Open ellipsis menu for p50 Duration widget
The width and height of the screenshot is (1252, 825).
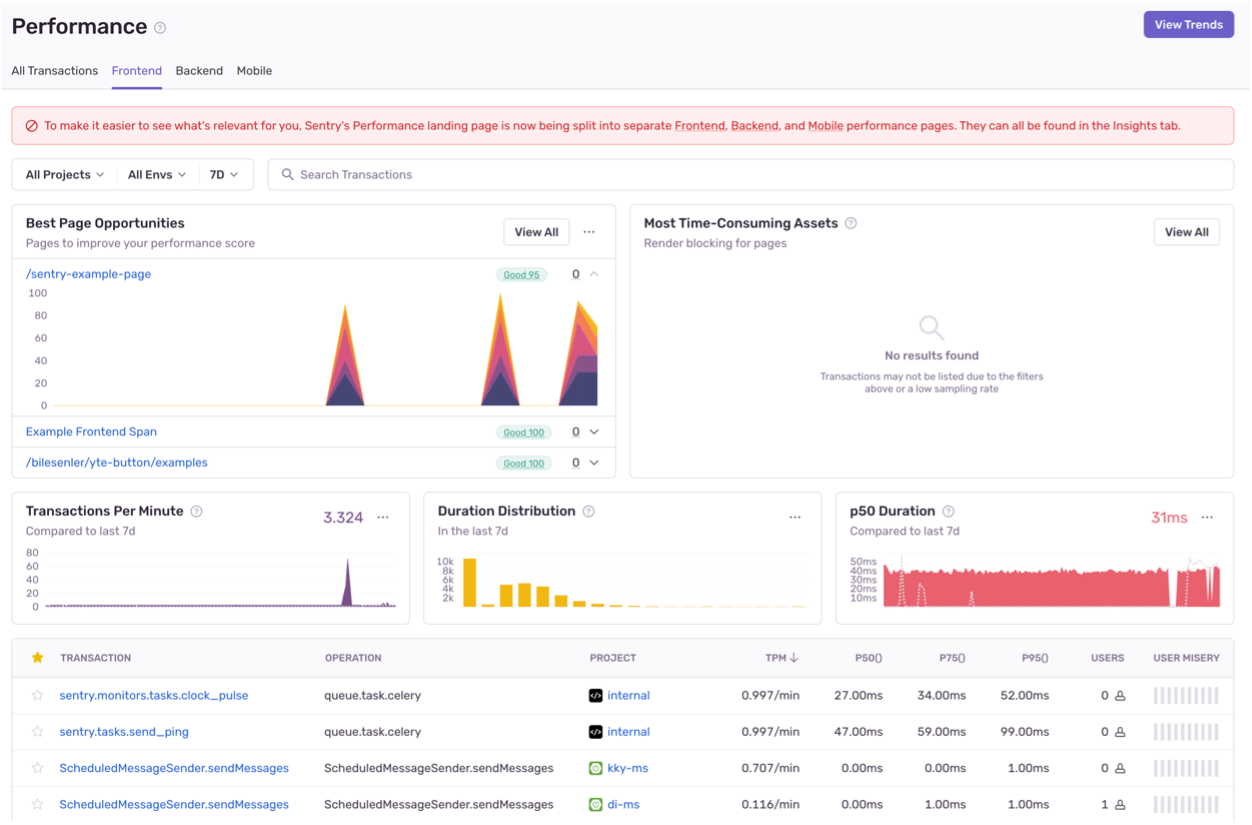[x=1207, y=517]
